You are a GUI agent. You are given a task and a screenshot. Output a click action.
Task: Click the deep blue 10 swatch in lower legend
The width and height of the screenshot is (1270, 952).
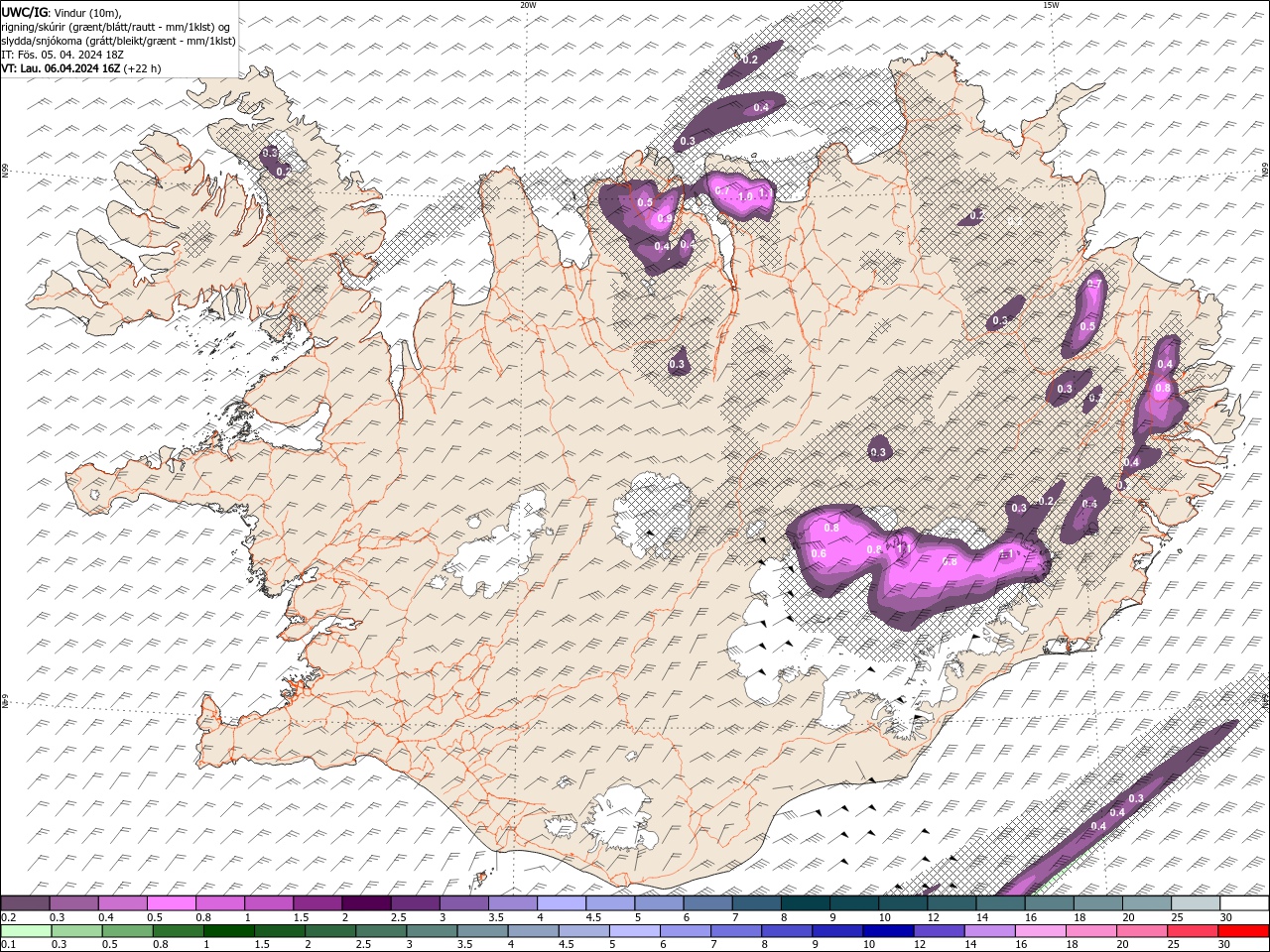click(x=888, y=931)
